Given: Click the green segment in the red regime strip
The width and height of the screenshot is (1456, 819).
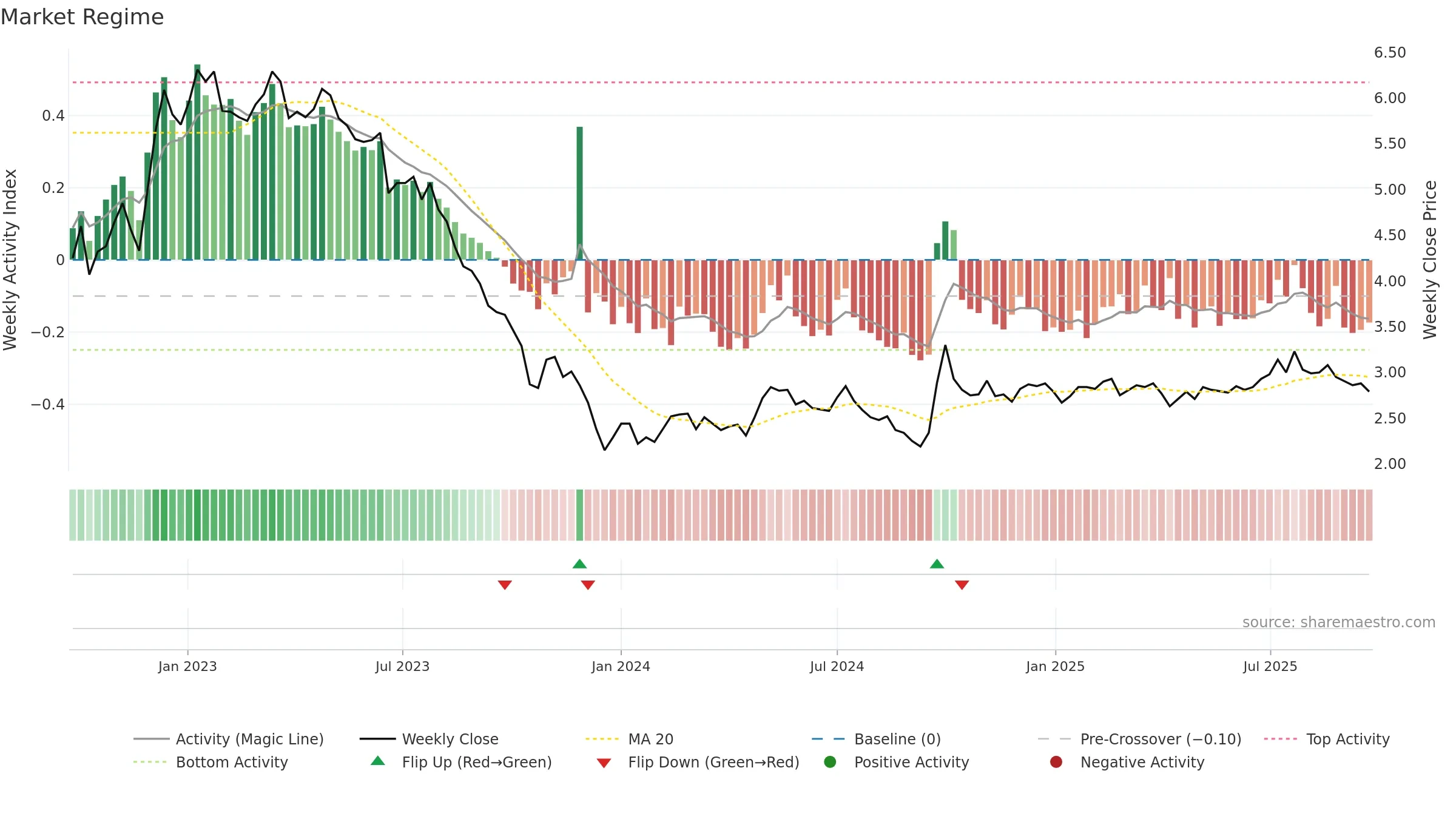Looking at the screenshot, I should tap(579, 515).
